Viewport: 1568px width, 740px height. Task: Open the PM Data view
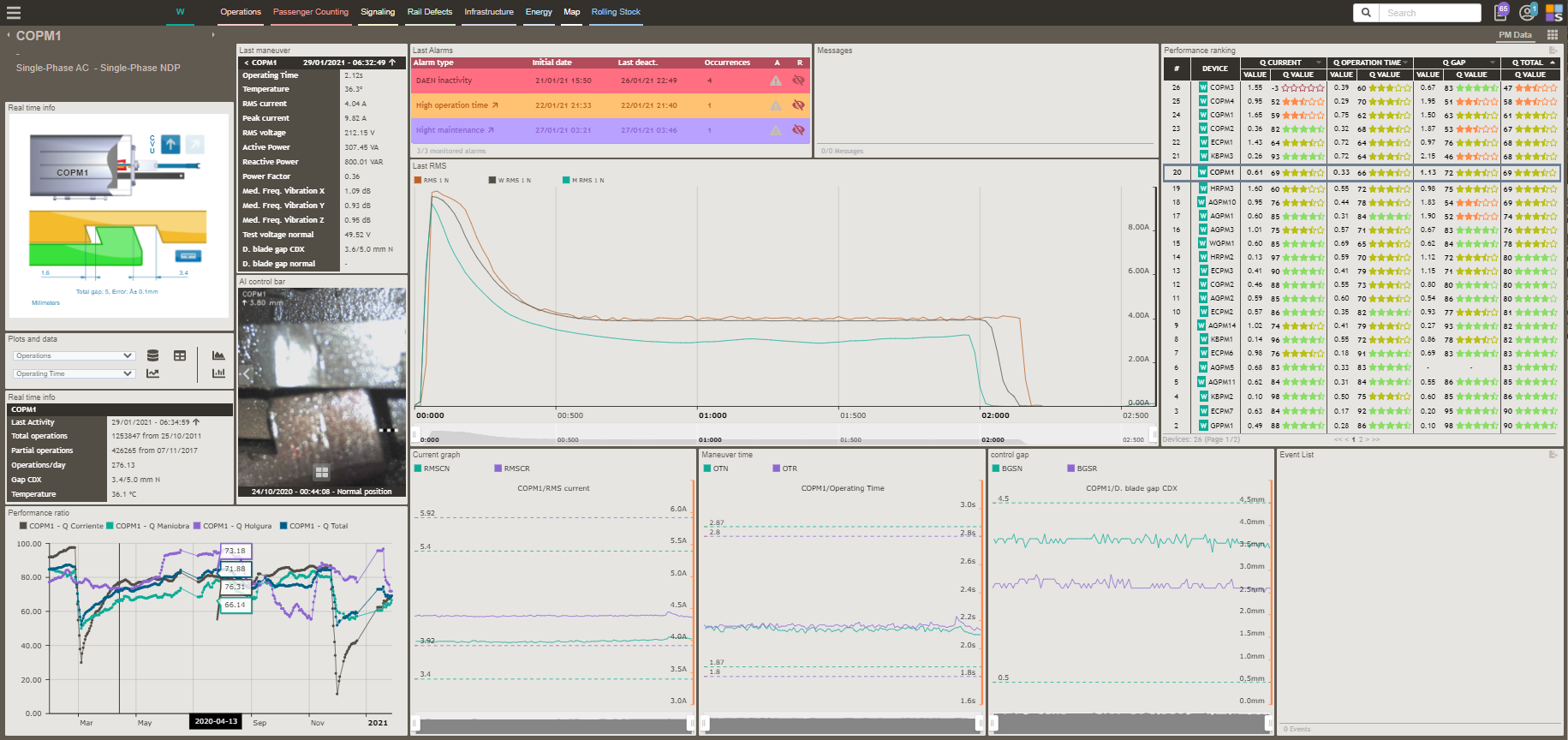1515,35
